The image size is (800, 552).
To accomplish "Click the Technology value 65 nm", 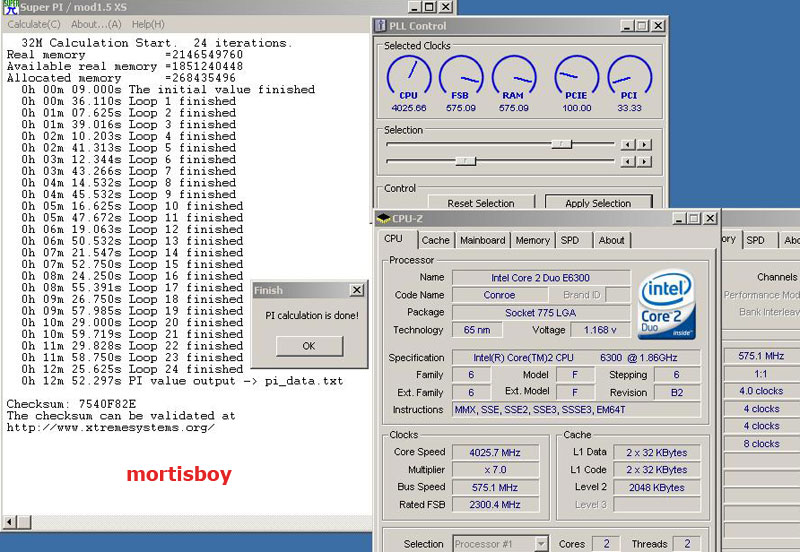I will [x=477, y=330].
